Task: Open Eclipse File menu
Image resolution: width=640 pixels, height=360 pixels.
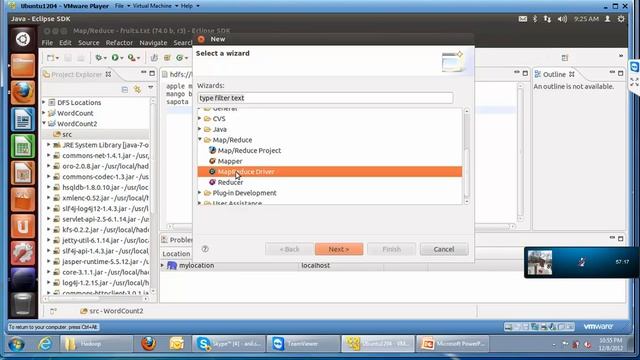Action: pos(47,42)
